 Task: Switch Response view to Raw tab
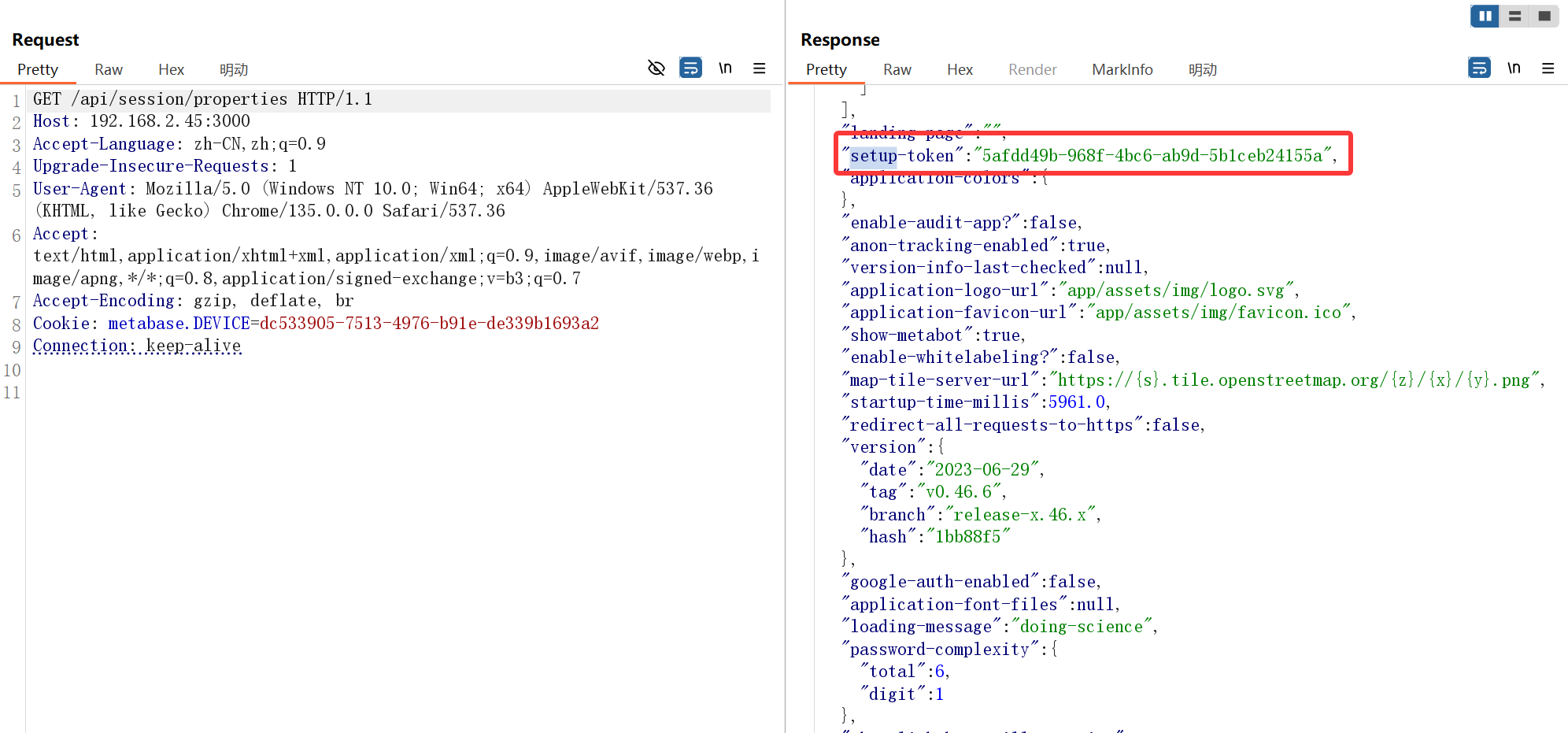point(897,70)
